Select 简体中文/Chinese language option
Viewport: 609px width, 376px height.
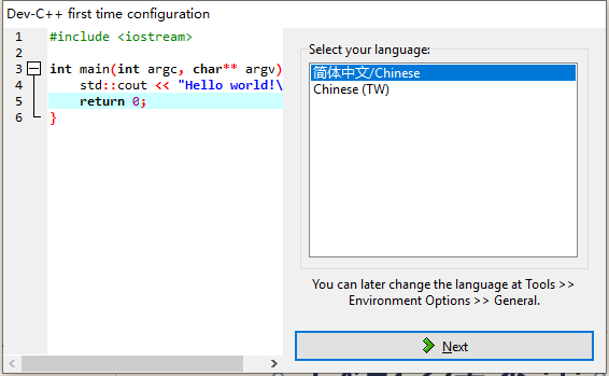(x=443, y=73)
